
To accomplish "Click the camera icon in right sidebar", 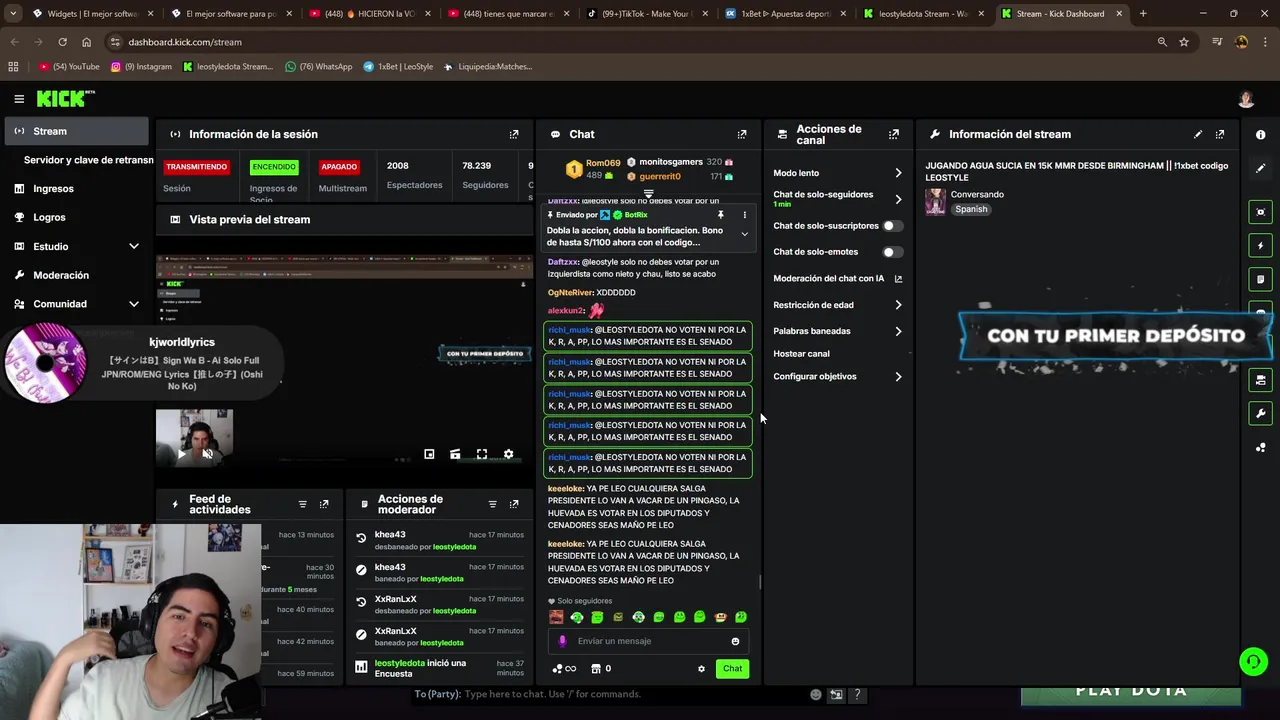I will (x=1260, y=212).
